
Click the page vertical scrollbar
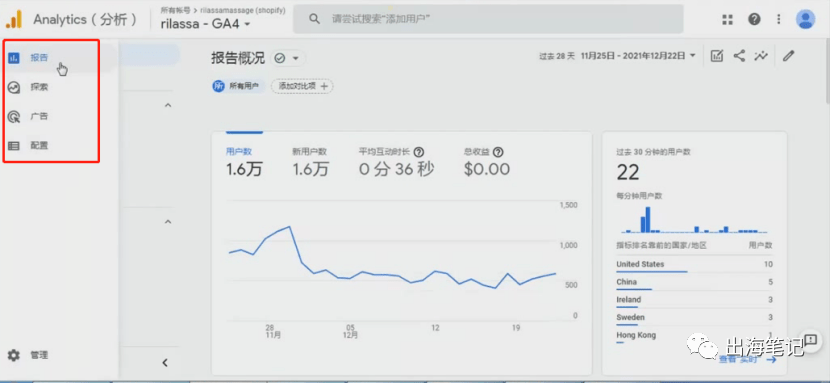click(827, 72)
